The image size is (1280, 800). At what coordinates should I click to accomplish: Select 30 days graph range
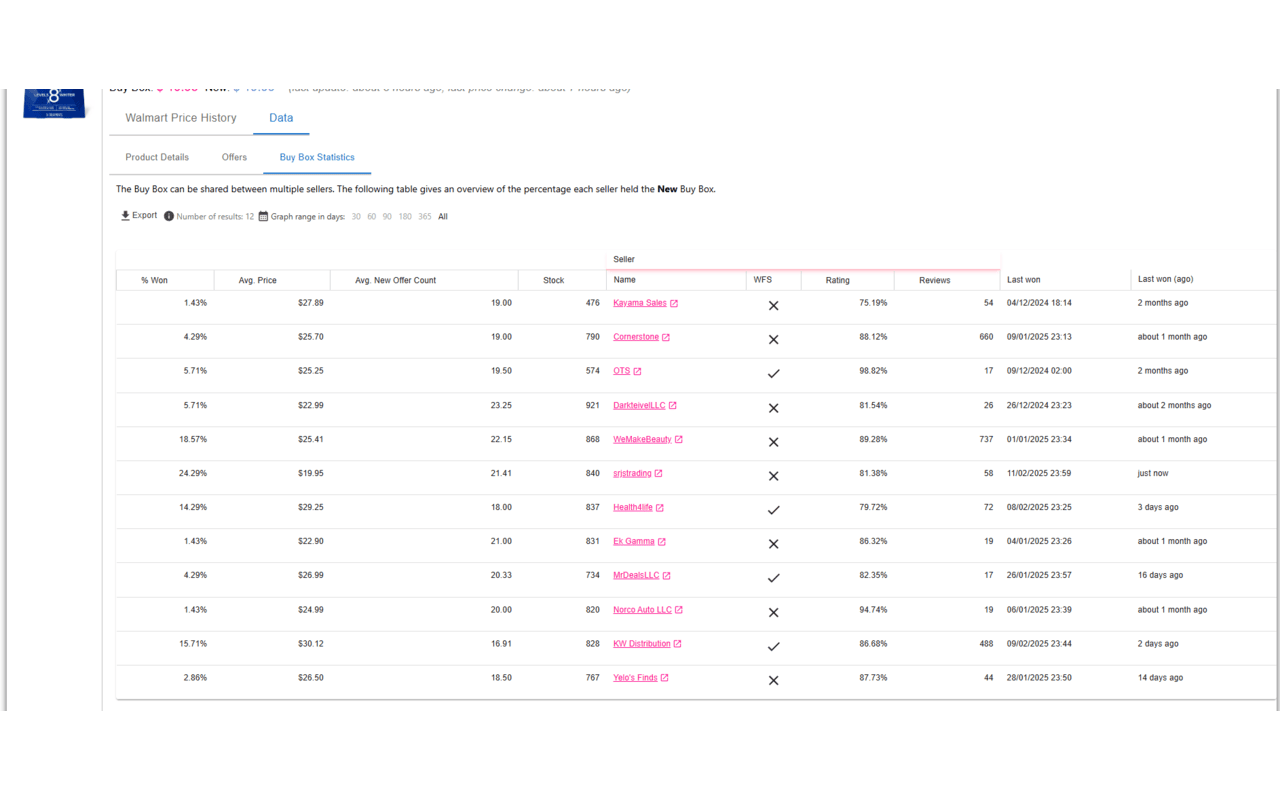356,217
